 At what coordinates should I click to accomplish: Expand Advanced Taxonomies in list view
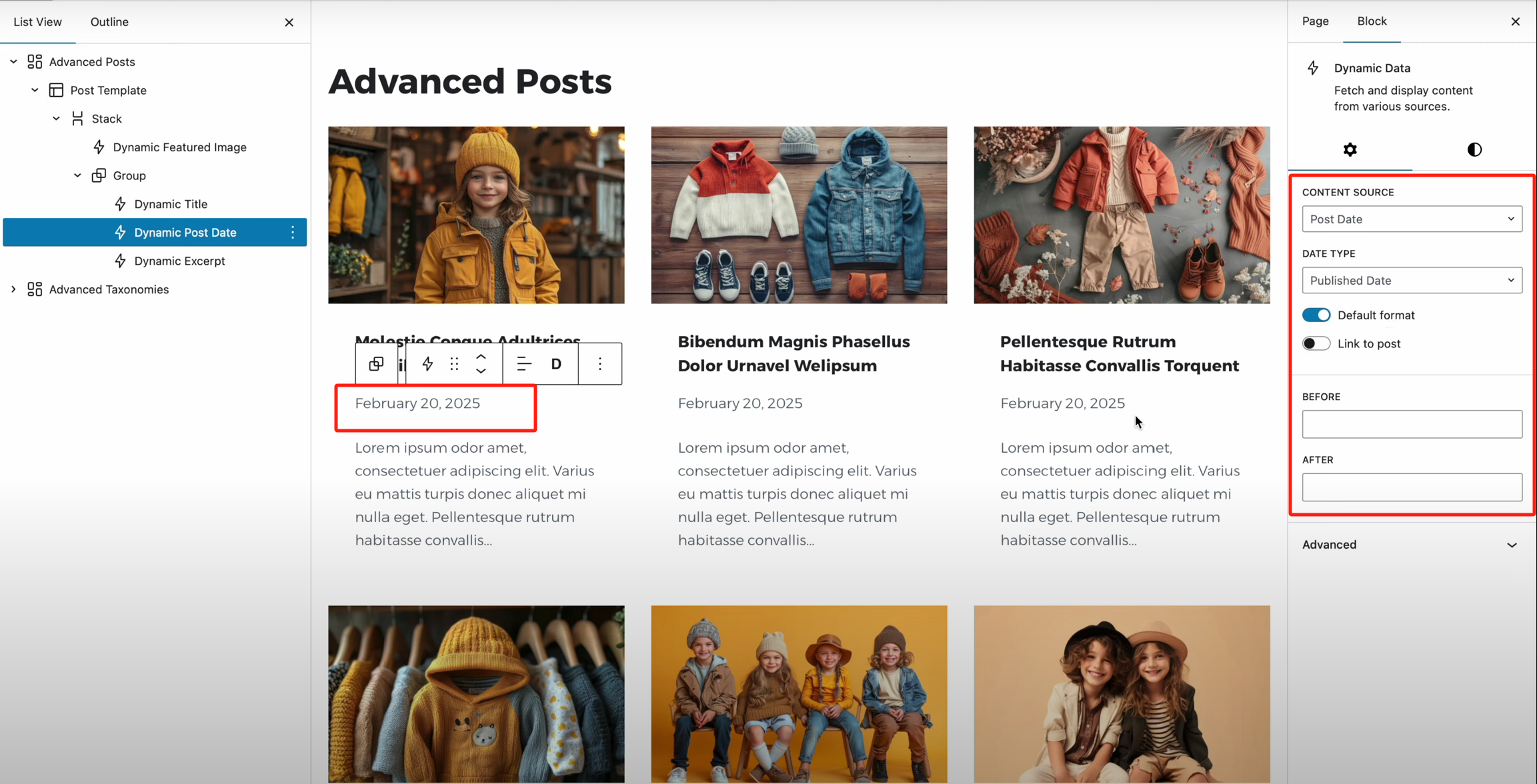point(13,289)
